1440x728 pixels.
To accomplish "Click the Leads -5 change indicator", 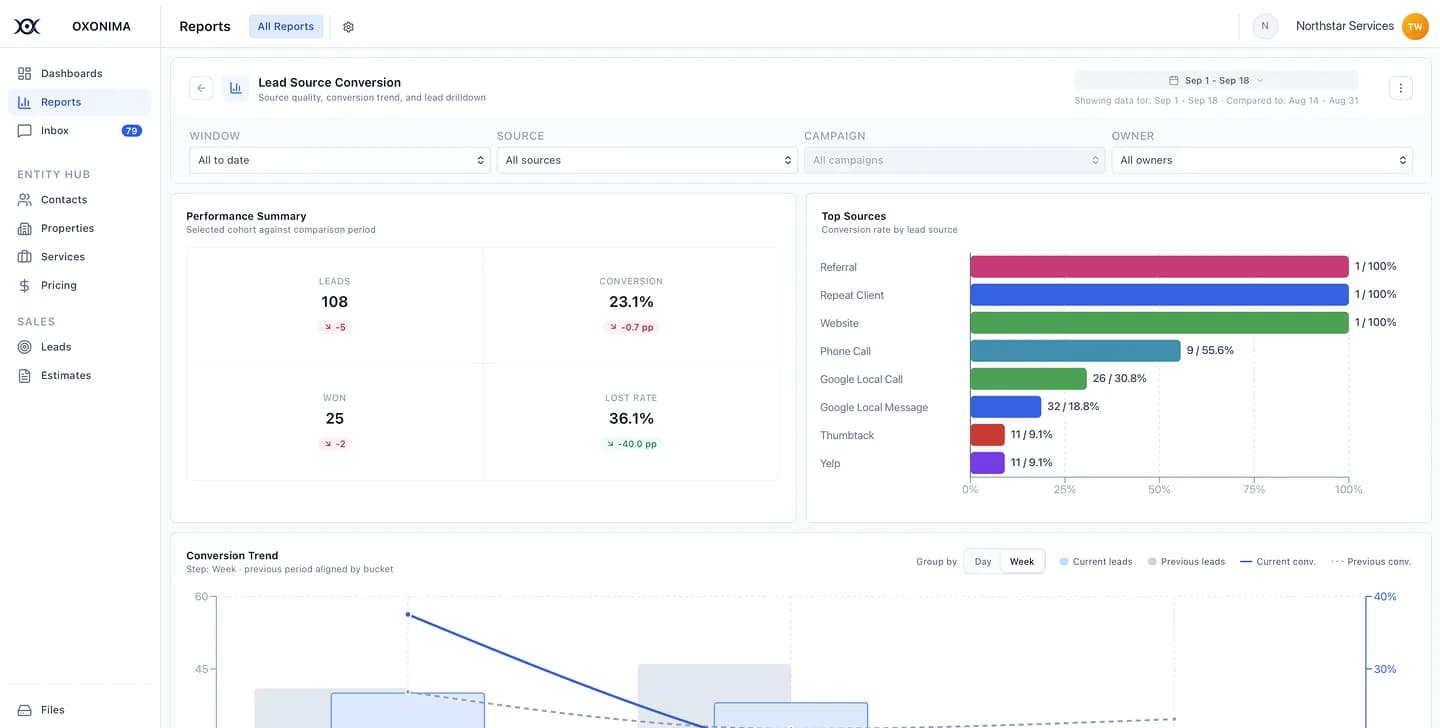I will coord(334,327).
